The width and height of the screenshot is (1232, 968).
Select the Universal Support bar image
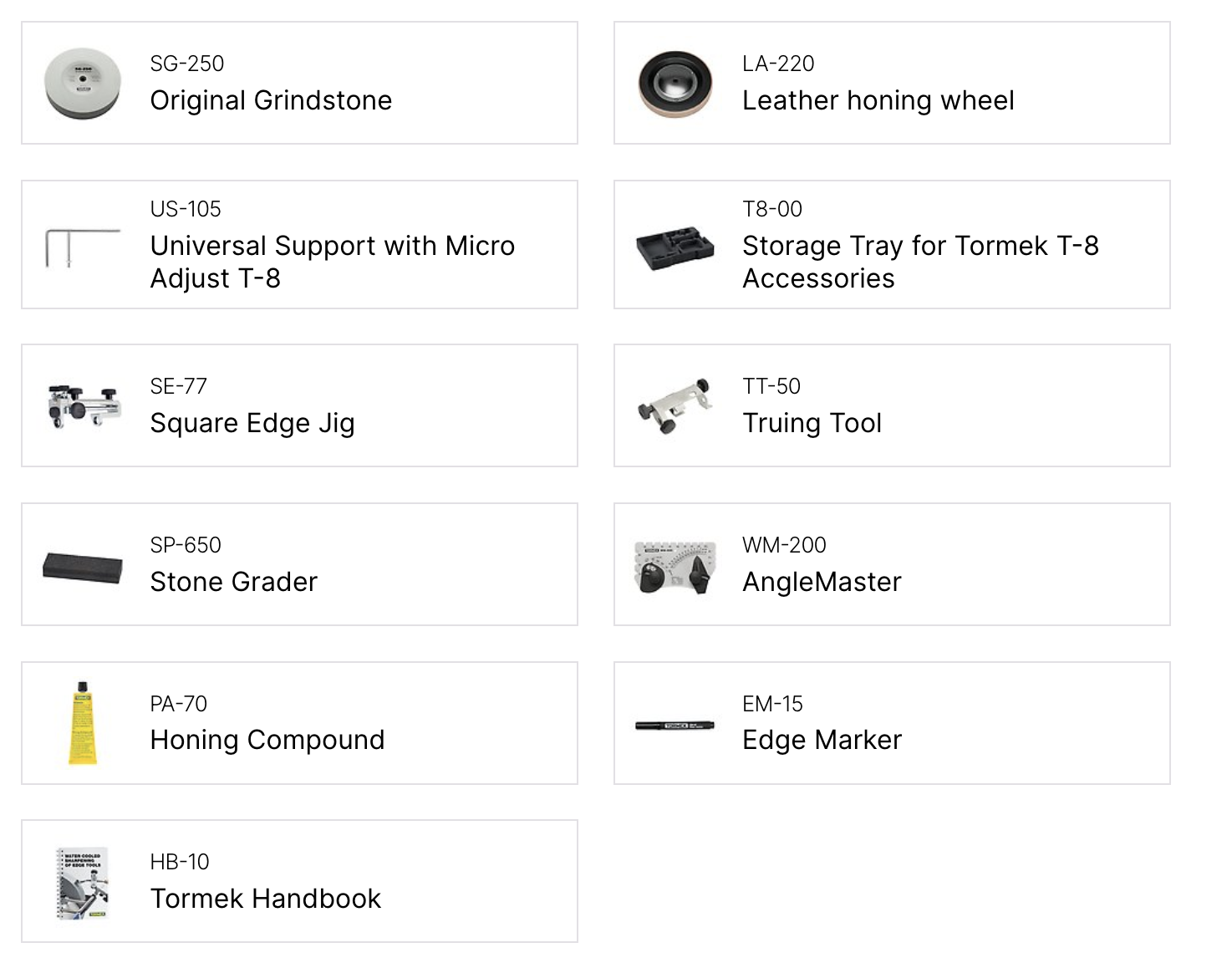pos(82,248)
